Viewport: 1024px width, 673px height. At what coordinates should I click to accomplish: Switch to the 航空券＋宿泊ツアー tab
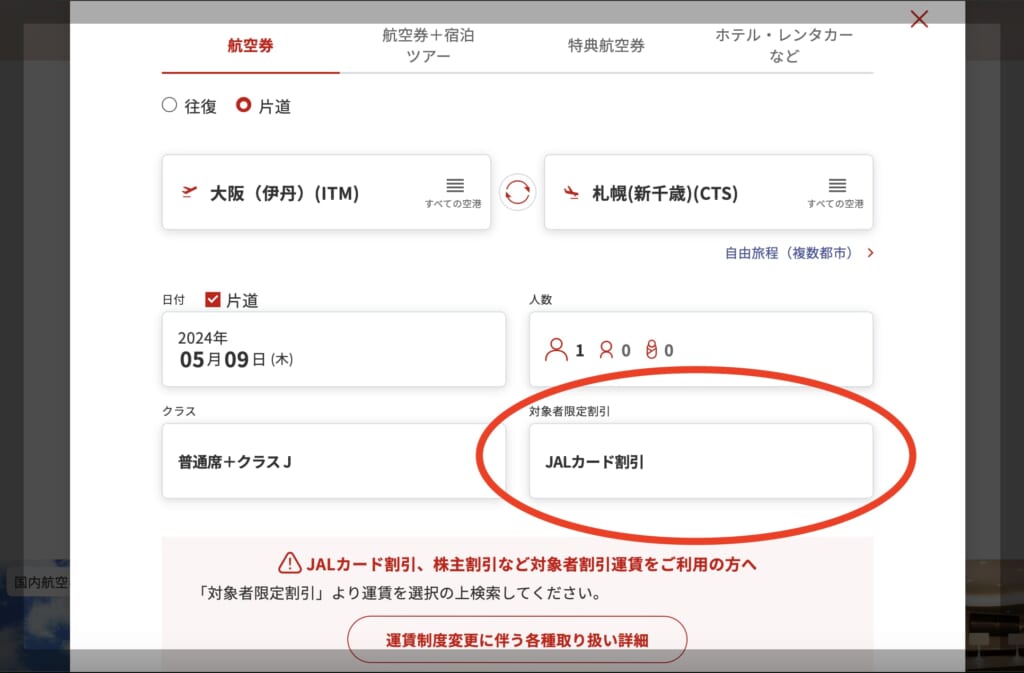point(428,45)
